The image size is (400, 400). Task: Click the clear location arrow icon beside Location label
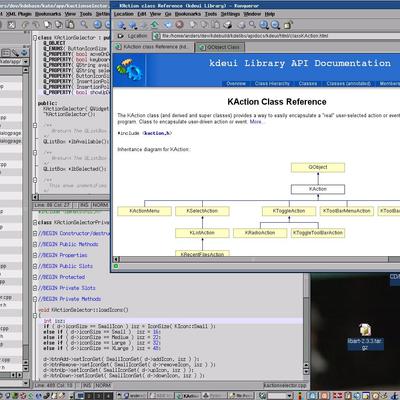[120, 36]
